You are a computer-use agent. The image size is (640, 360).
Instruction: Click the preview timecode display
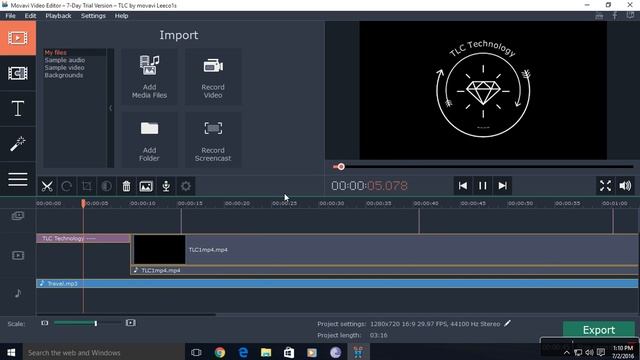pyautogui.click(x=369, y=186)
